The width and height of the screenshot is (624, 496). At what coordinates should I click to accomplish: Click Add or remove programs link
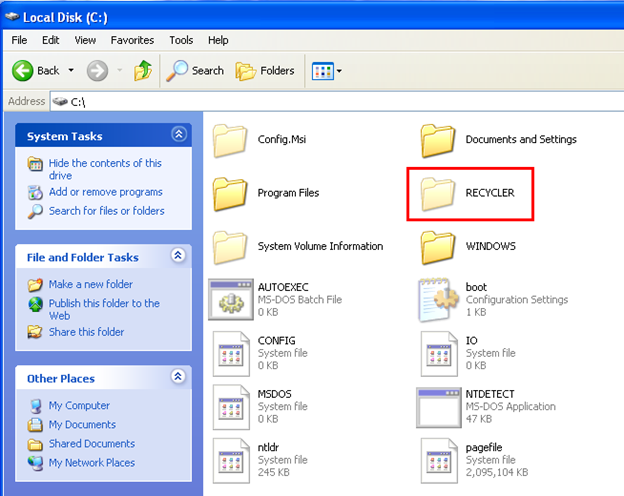coord(105,192)
